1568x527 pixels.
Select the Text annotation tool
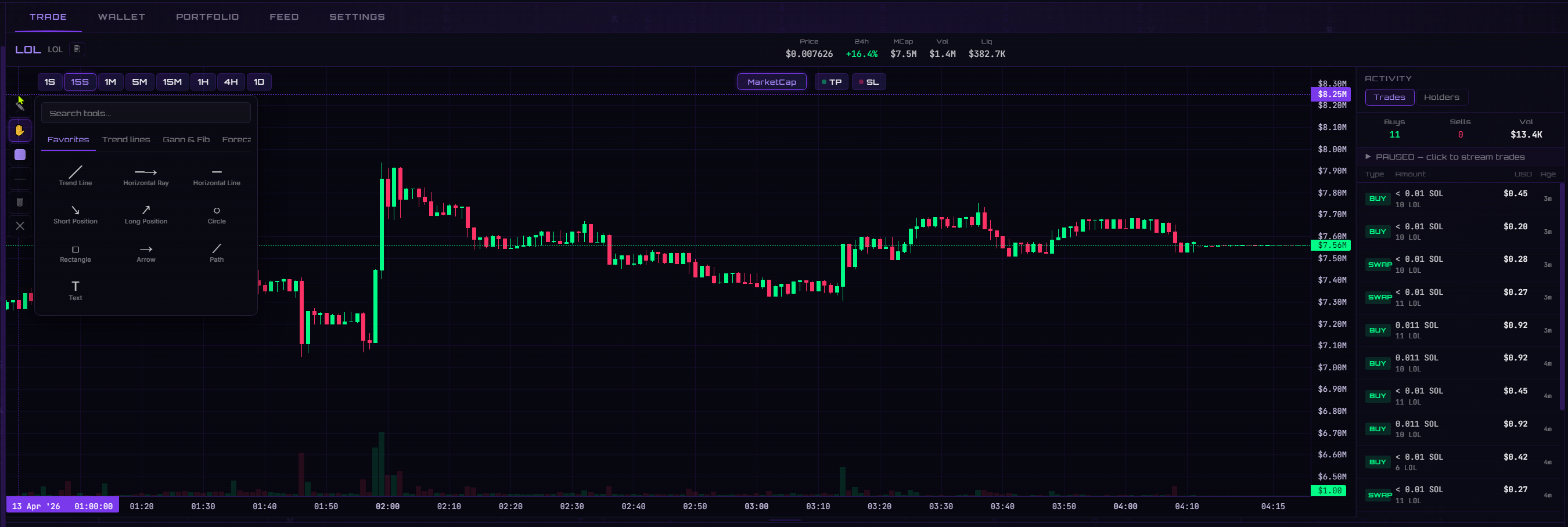tap(75, 290)
